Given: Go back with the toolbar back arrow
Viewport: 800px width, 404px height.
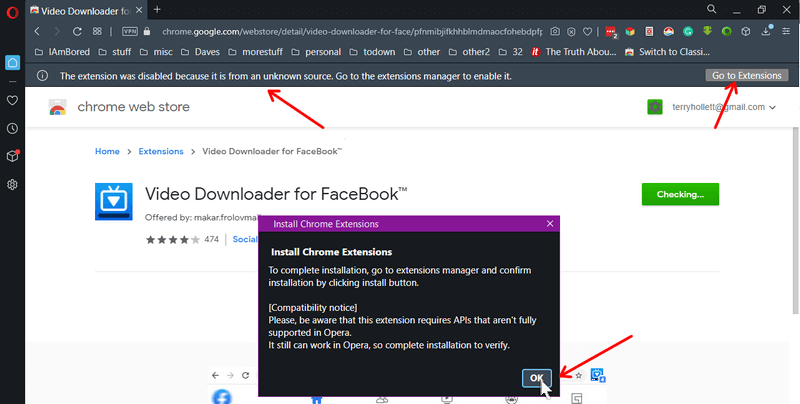Looking at the screenshot, I should pos(37,32).
